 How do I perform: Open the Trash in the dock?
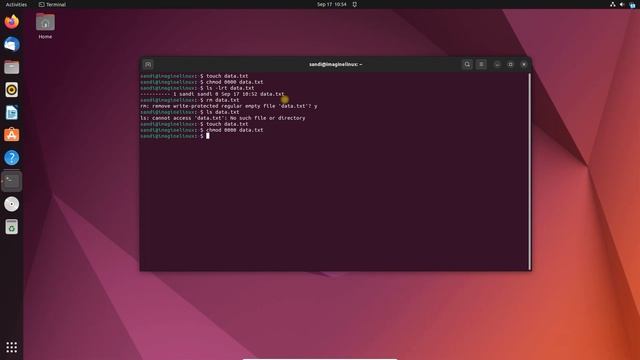tap(11, 227)
